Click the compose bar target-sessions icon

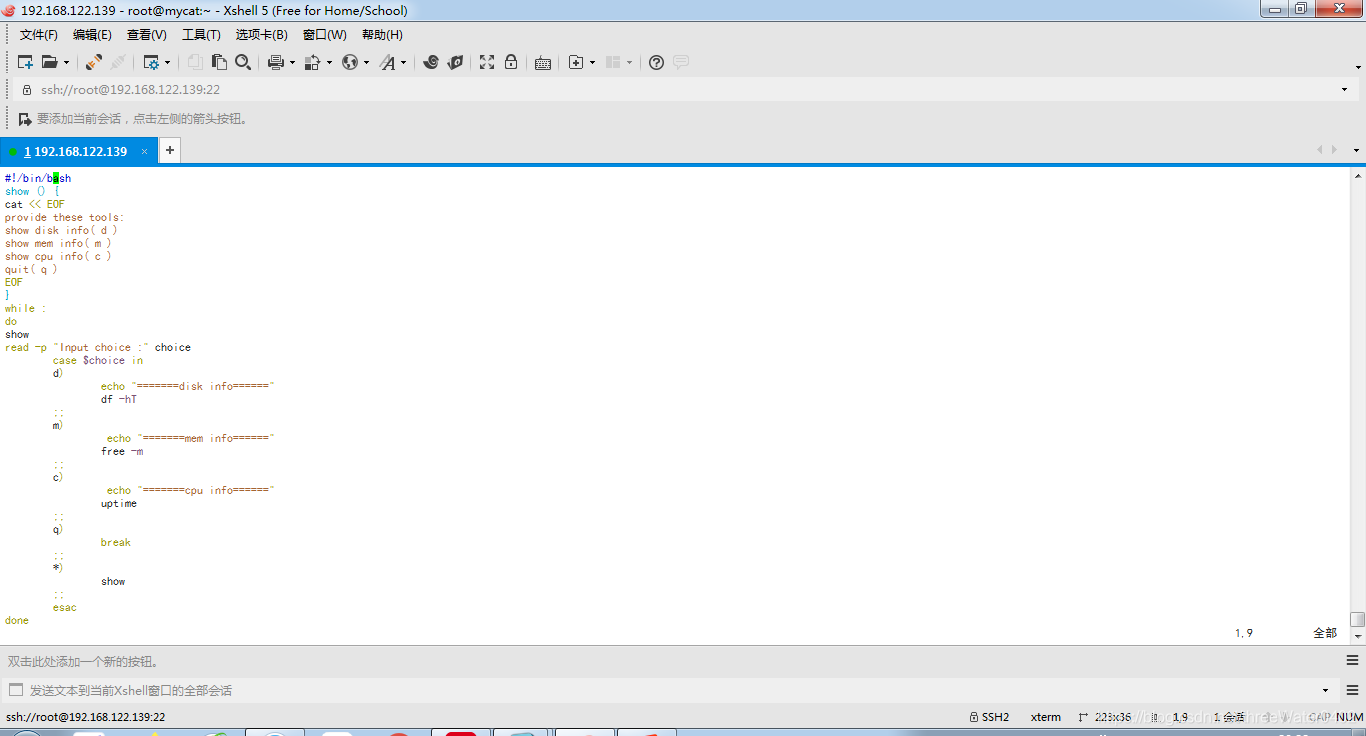pyautogui.click(x=15, y=690)
